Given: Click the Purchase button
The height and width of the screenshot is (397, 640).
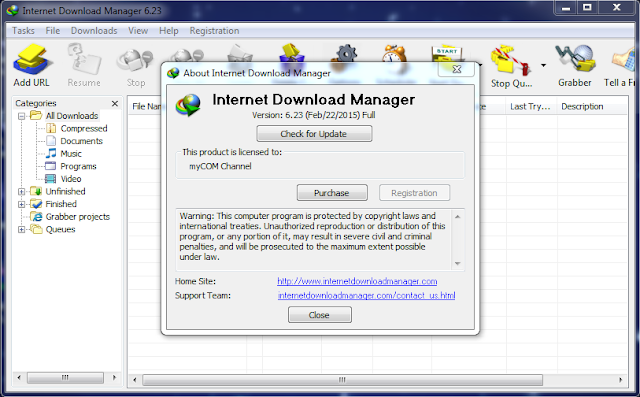Looking at the screenshot, I should (332, 193).
